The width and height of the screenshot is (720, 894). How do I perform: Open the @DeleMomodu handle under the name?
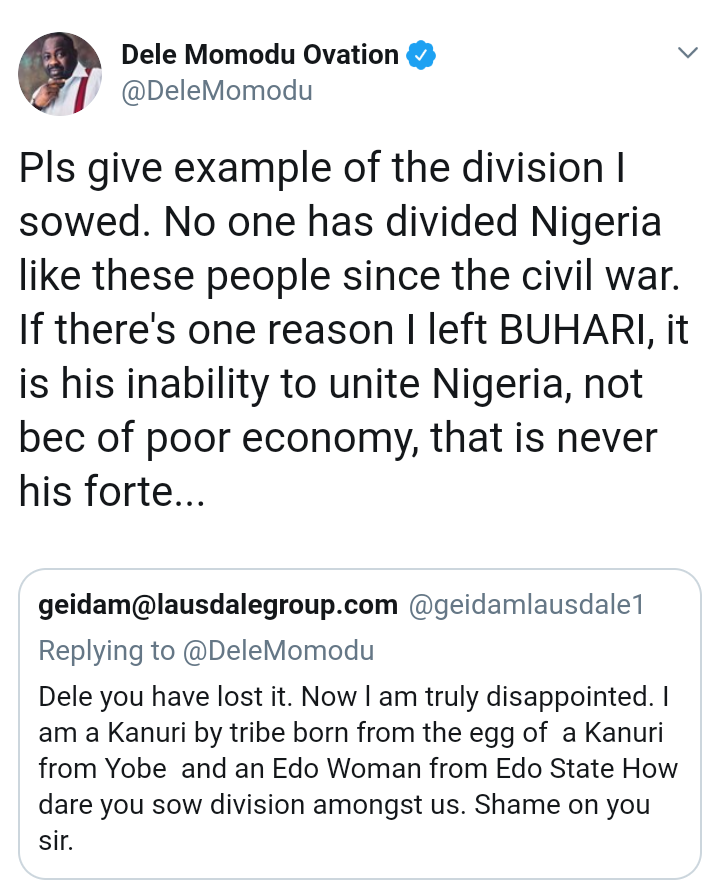(216, 91)
